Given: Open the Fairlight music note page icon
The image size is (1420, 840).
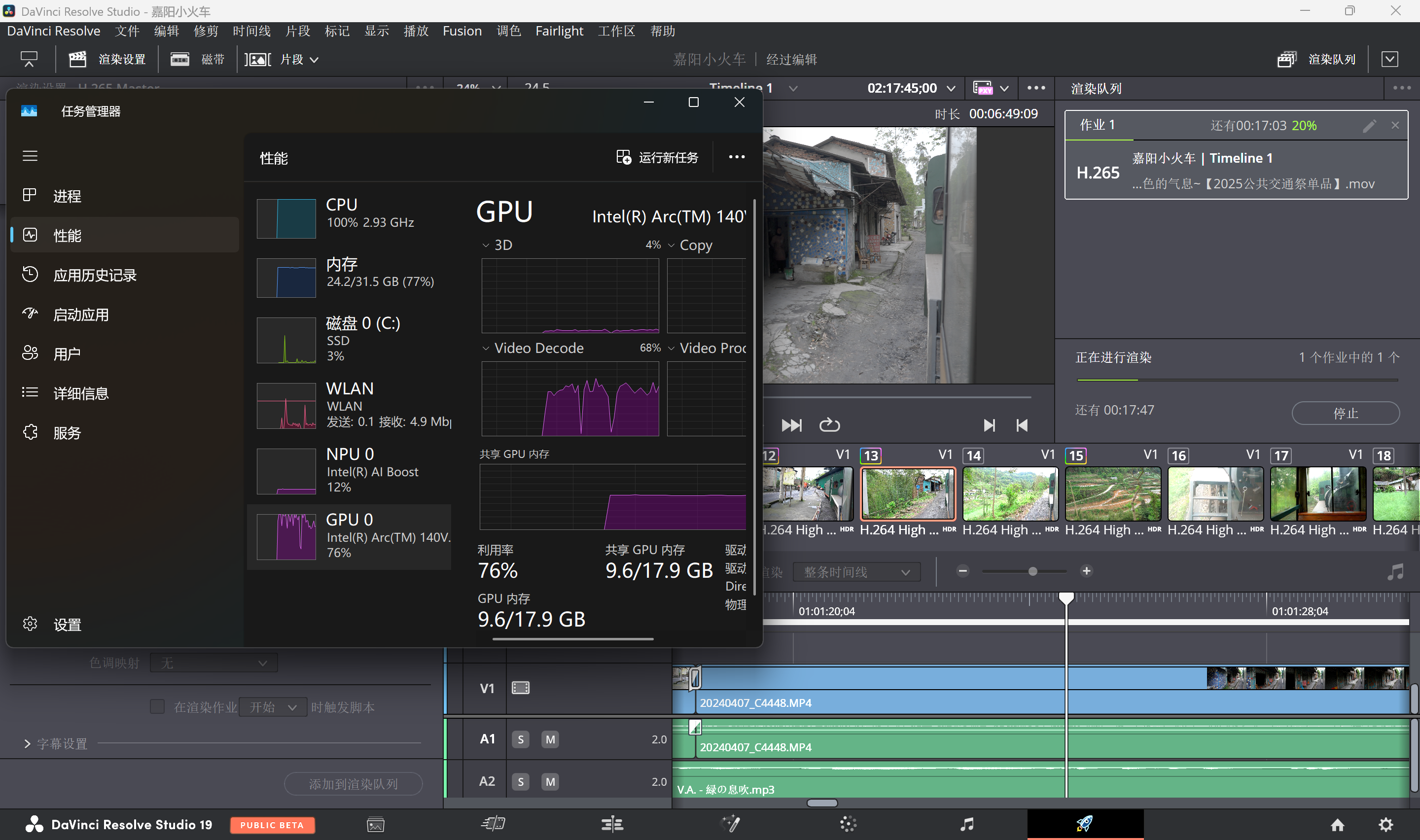Looking at the screenshot, I should (x=967, y=824).
